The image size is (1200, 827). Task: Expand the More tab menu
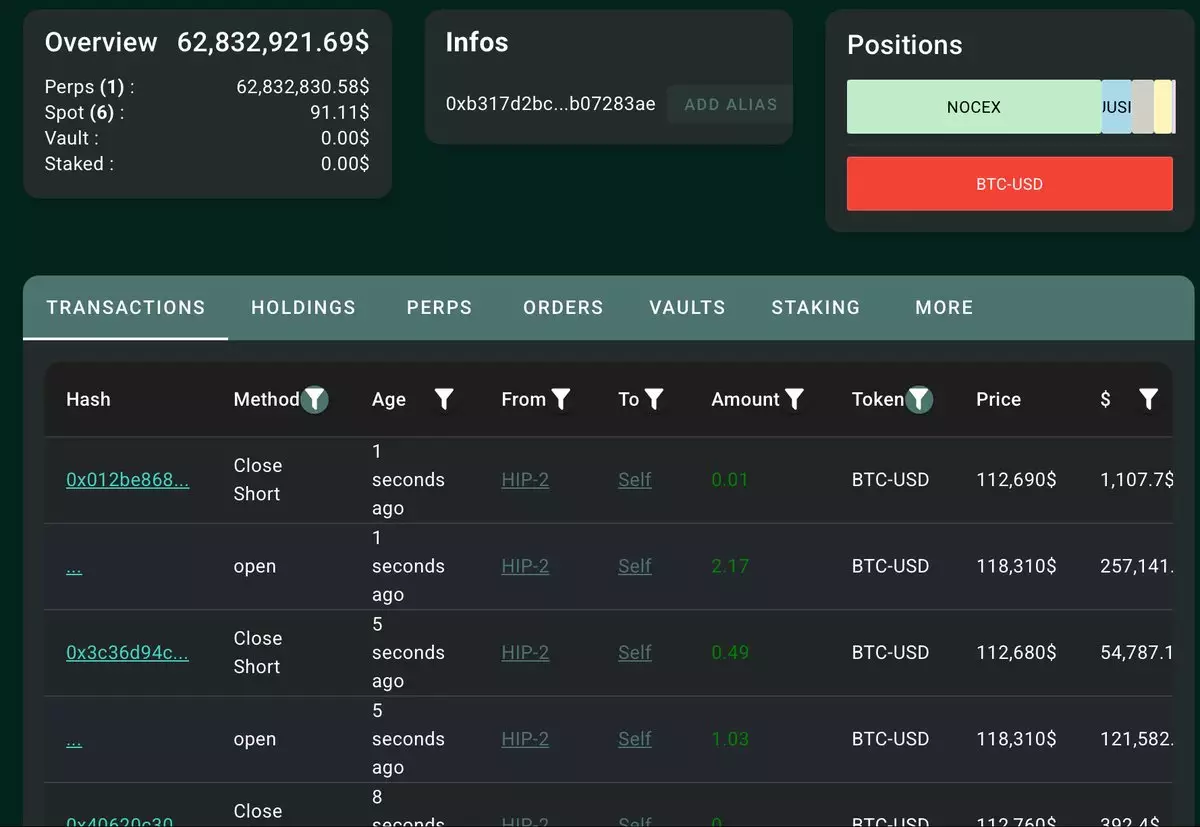pos(944,308)
